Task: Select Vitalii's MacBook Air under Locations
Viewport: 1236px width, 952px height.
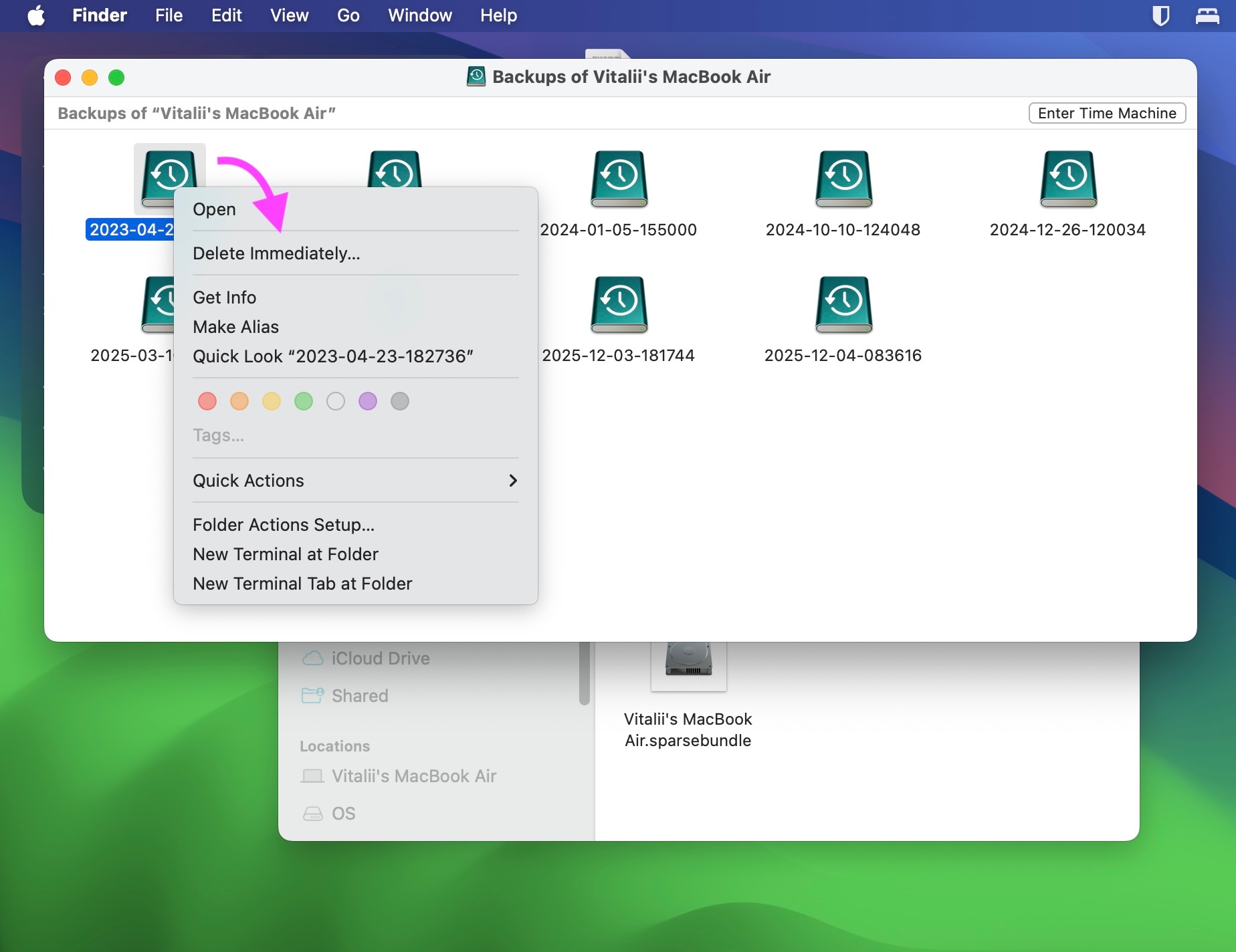Action: [x=414, y=776]
